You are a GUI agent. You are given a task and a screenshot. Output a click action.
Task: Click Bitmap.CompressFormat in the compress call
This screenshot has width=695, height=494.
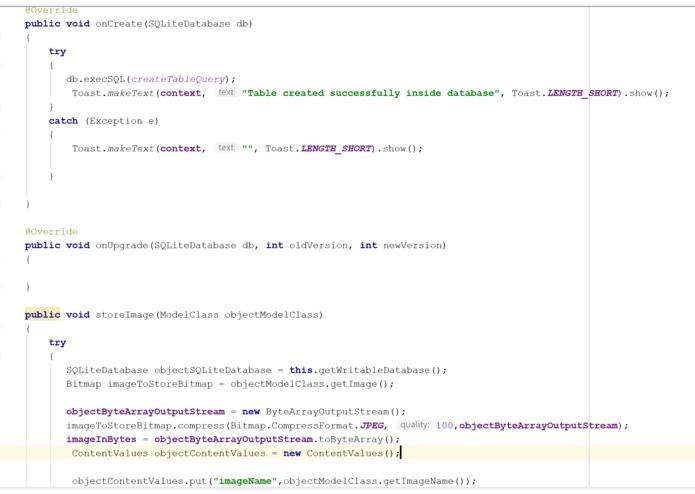pyautogui.click(x=292, y=425)
